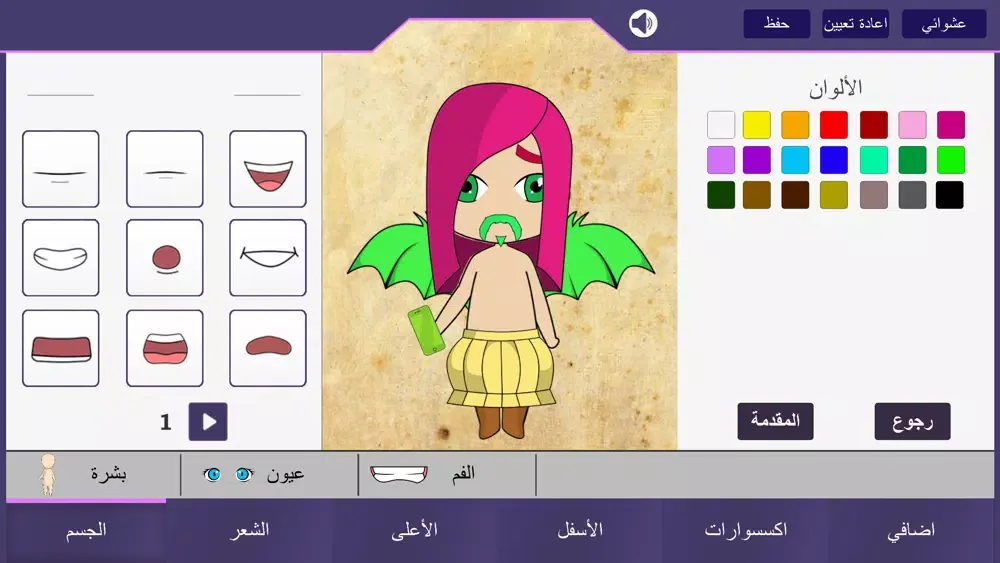Pick the wide curved smile mouth
This screenshot has width=1000, height=563.
tap(268, 258)
